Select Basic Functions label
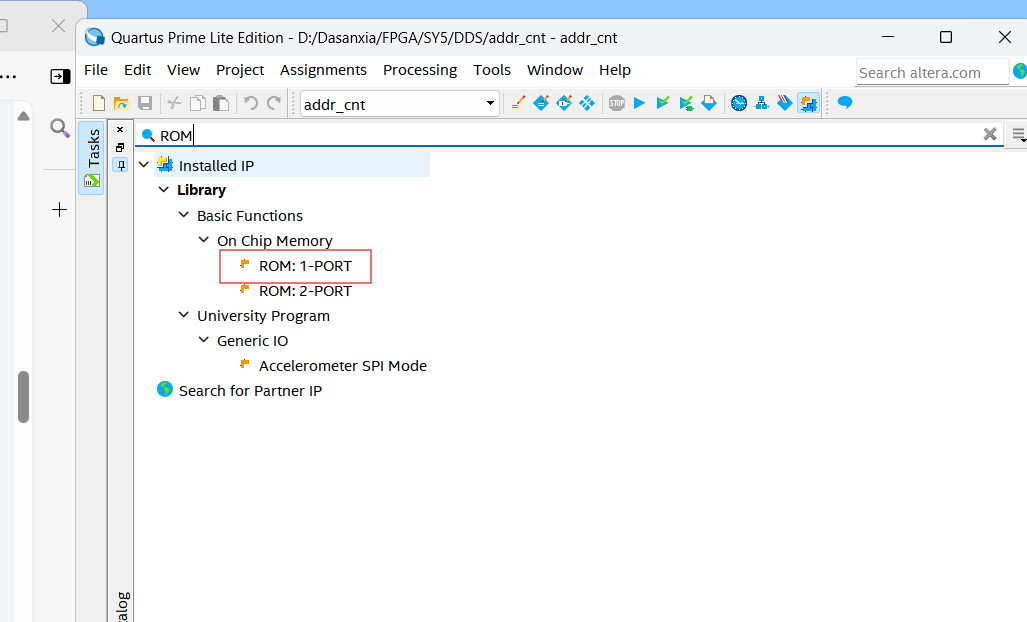This screenshot has width=1027, height=622. click(250, 215)
